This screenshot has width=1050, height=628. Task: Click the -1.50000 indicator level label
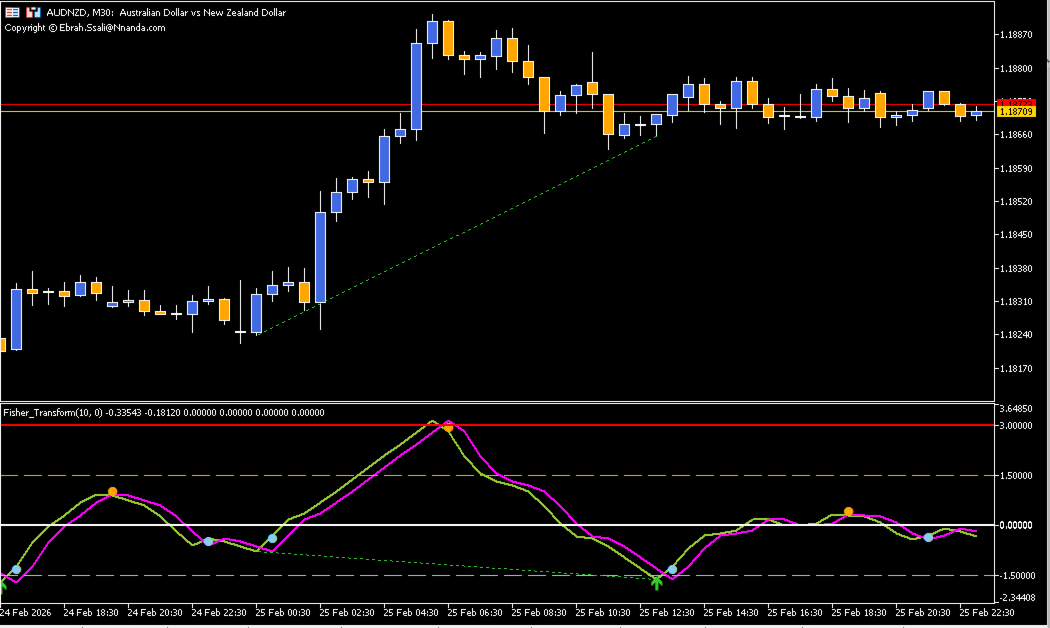click(x=1015, y=576)
